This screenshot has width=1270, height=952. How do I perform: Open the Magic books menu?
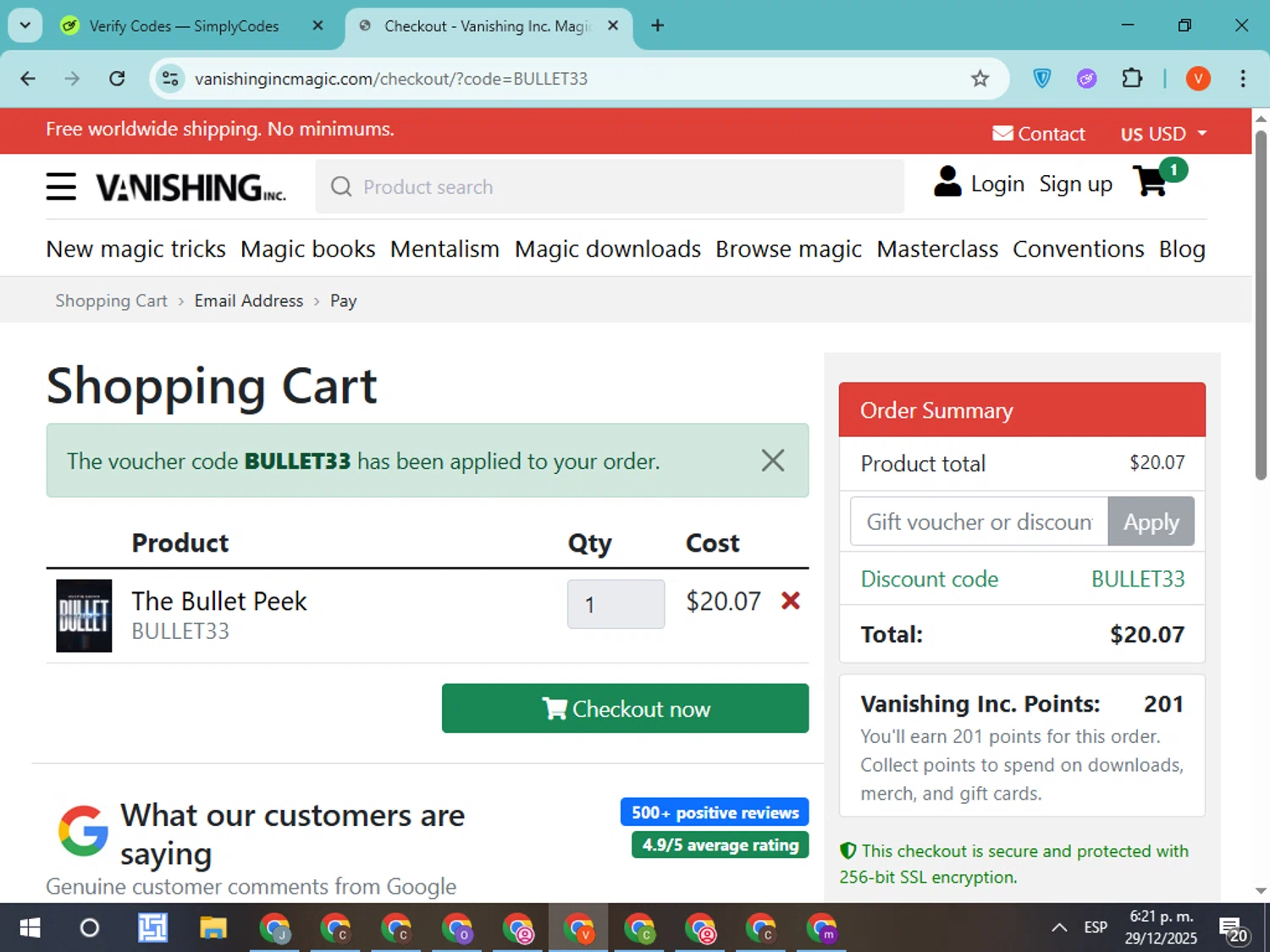[x=308, y=249]
